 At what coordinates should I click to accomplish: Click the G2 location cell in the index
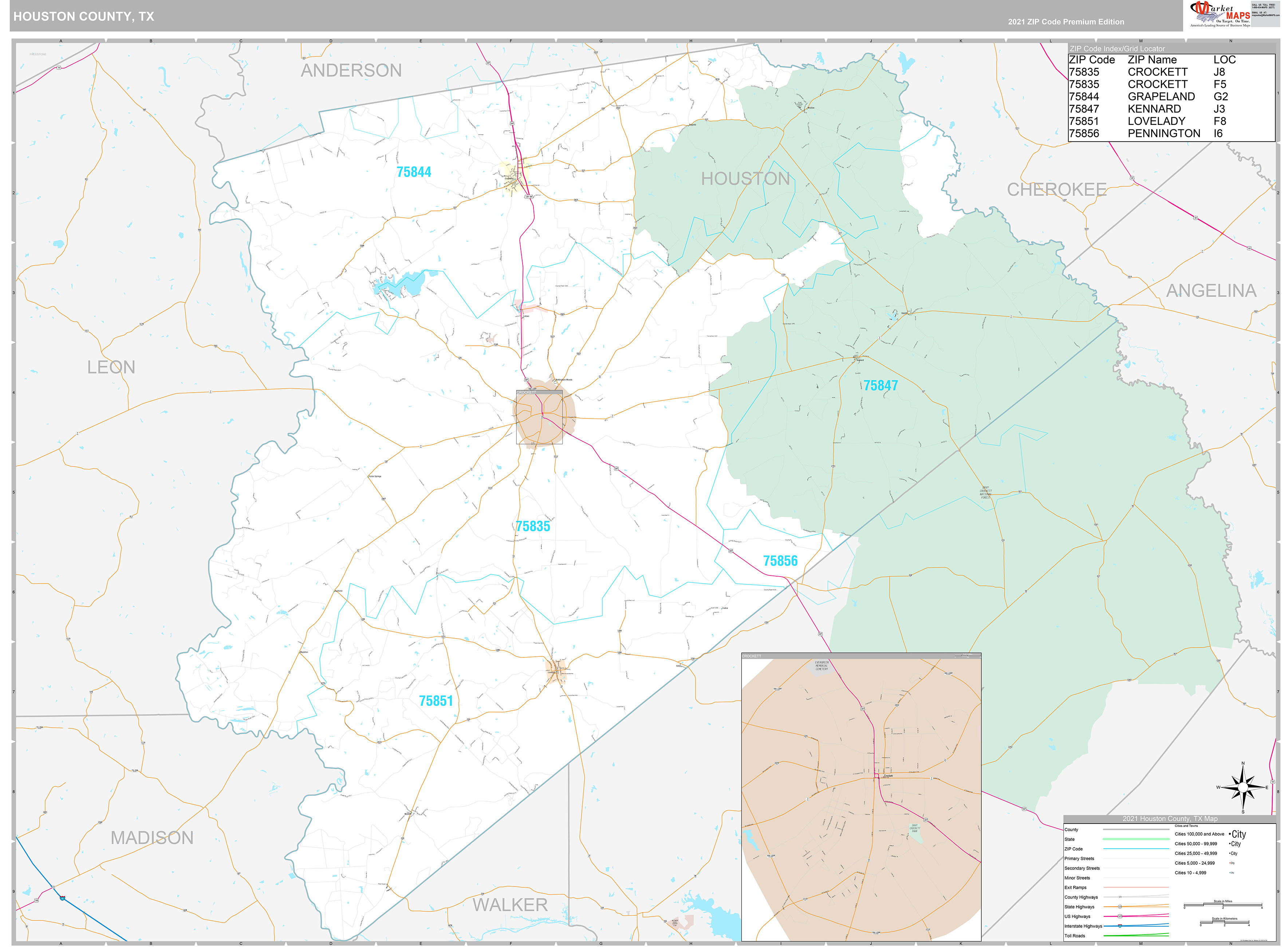[1220, 96]
